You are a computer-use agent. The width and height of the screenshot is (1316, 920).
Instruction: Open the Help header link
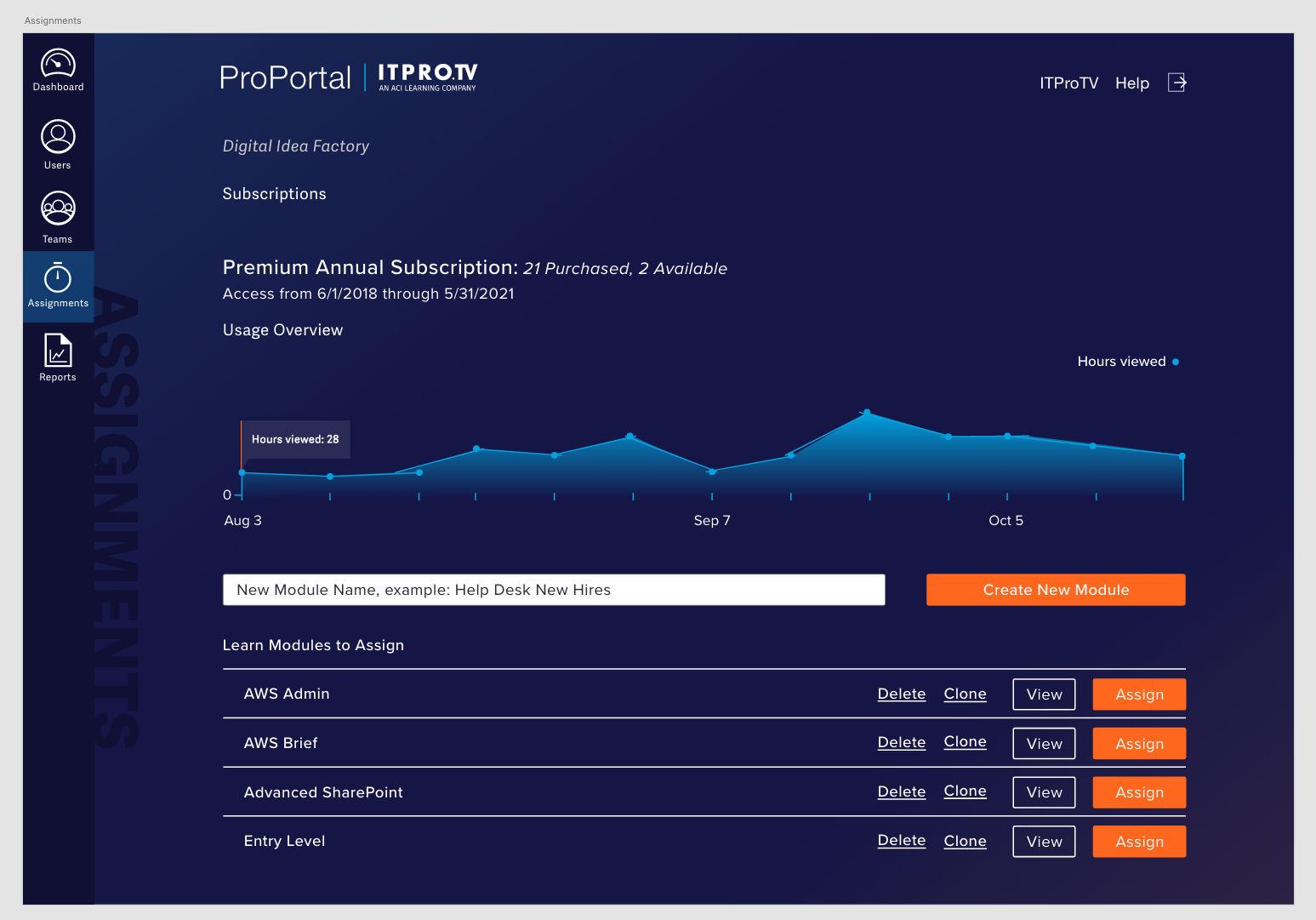1132,83
